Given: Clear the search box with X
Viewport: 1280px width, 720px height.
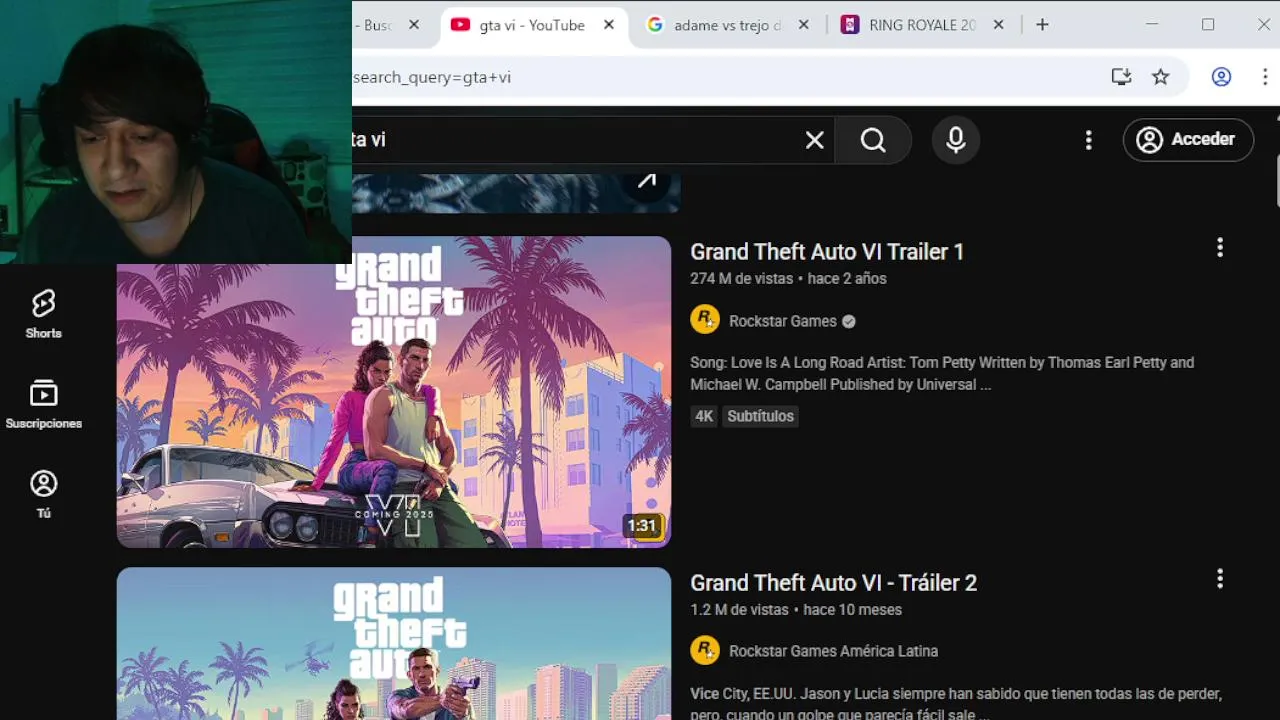Looking at the screenshot, I should 815,140.
